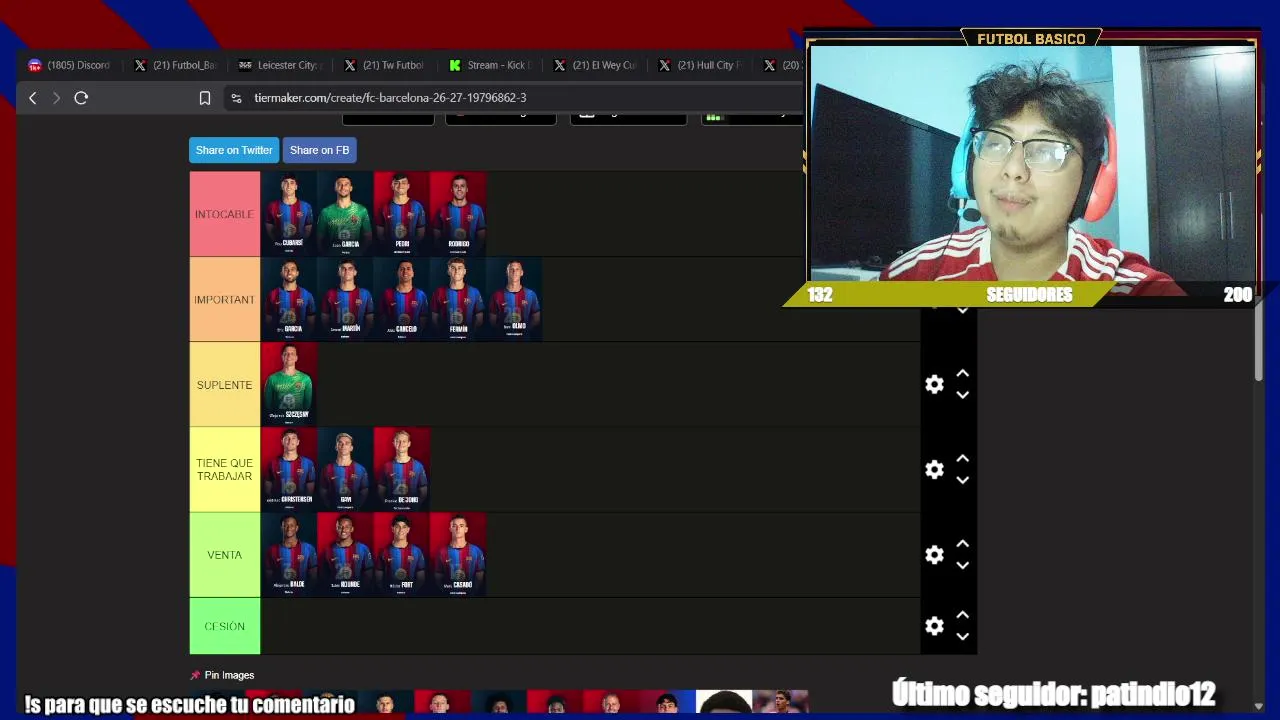Viewport: 1280px width, 720px height.
Task: Select the Cubarsí player card
Action: point(289,214)
